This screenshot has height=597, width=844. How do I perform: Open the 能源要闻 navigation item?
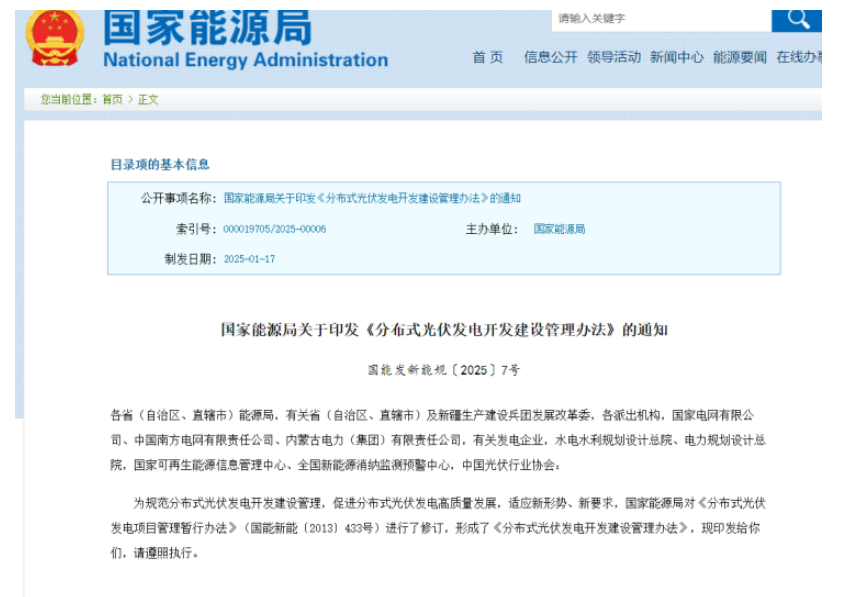point(740,57)
